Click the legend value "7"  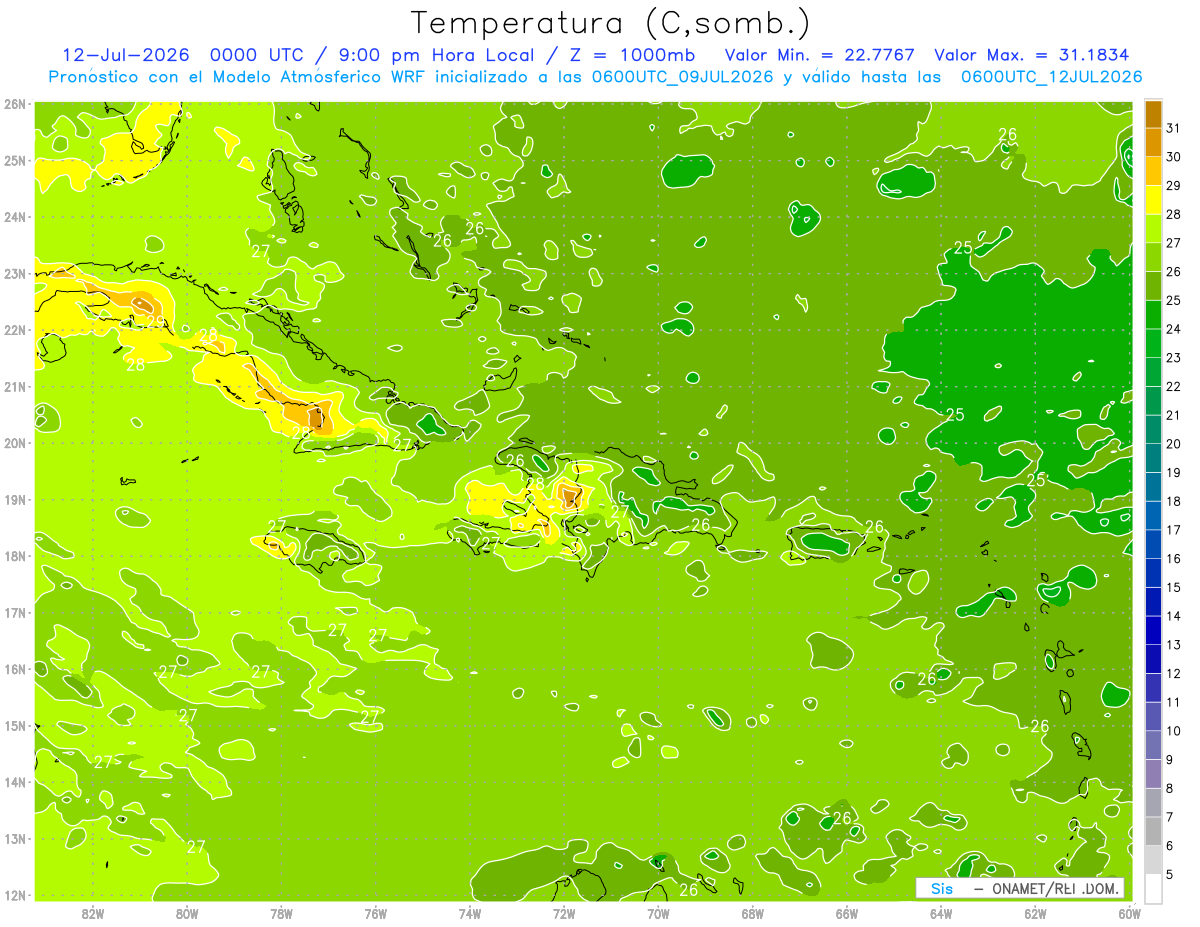[x=1171, y=817]
